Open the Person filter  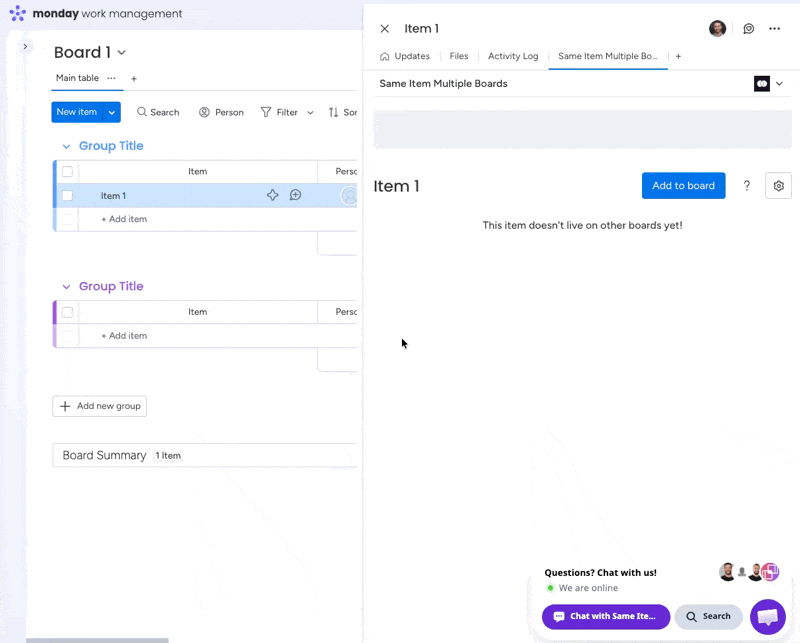point(221,112)
